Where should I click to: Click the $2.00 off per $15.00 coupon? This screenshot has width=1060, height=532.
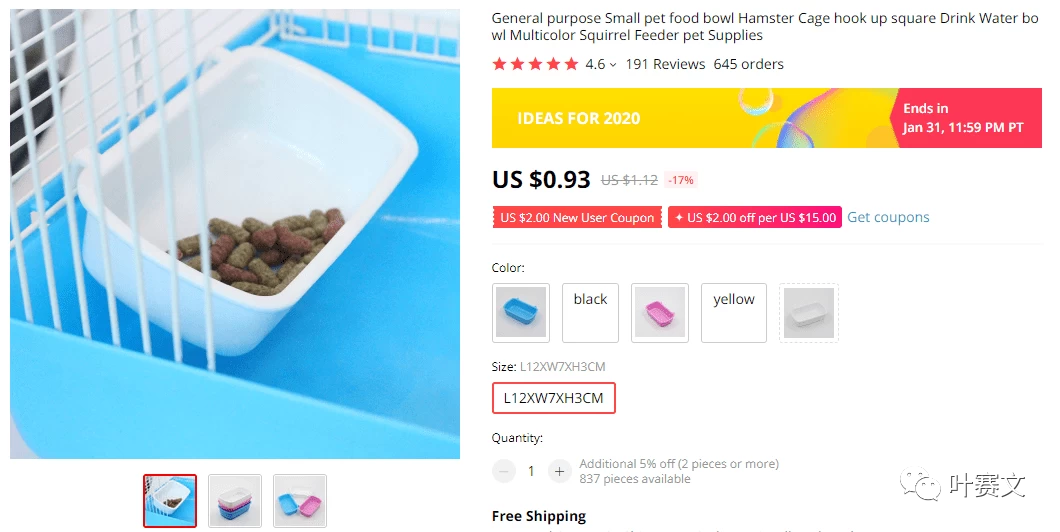click(x=755, y=218)
